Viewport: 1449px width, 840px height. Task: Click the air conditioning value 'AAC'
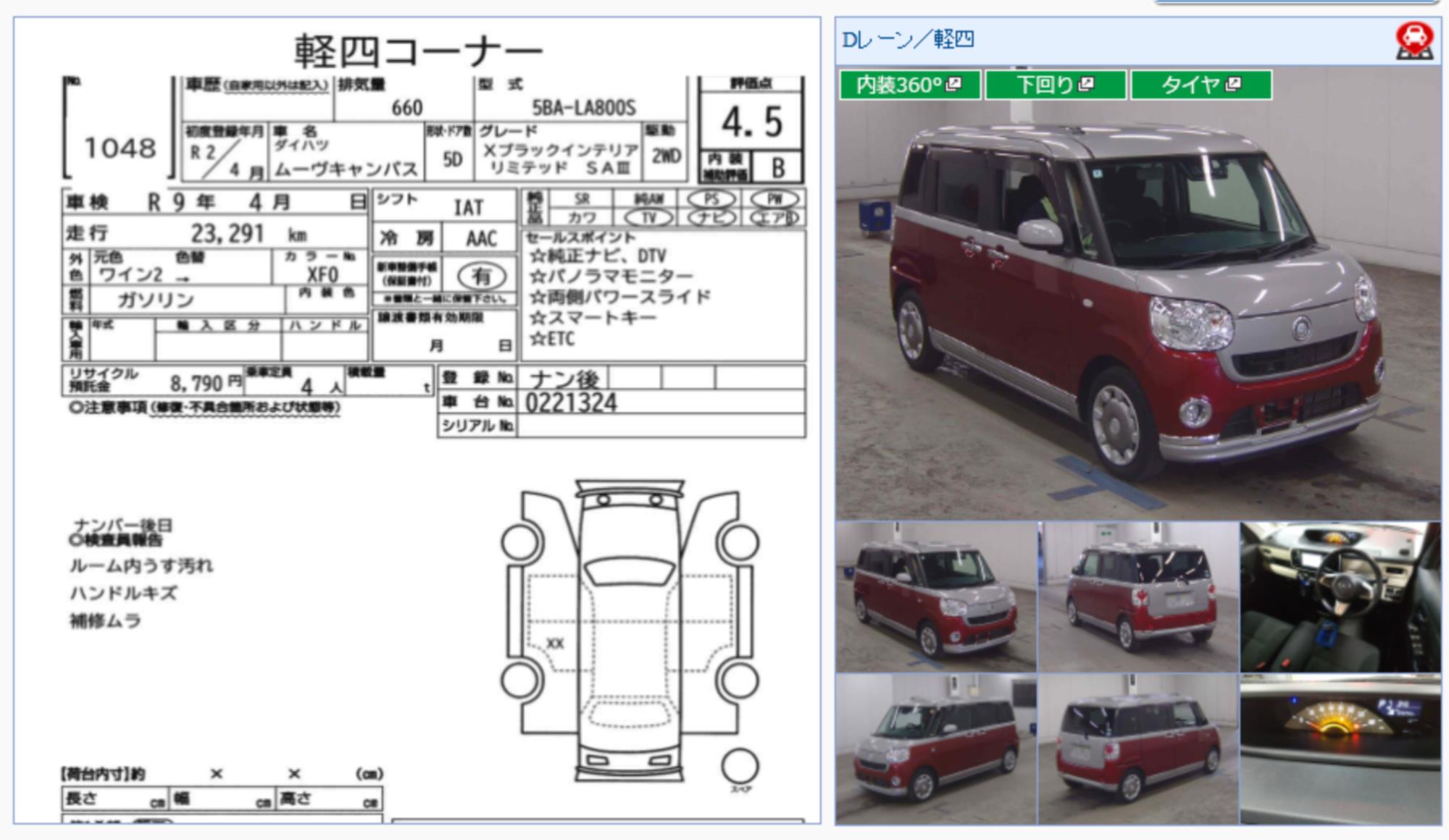click(481, 239)
